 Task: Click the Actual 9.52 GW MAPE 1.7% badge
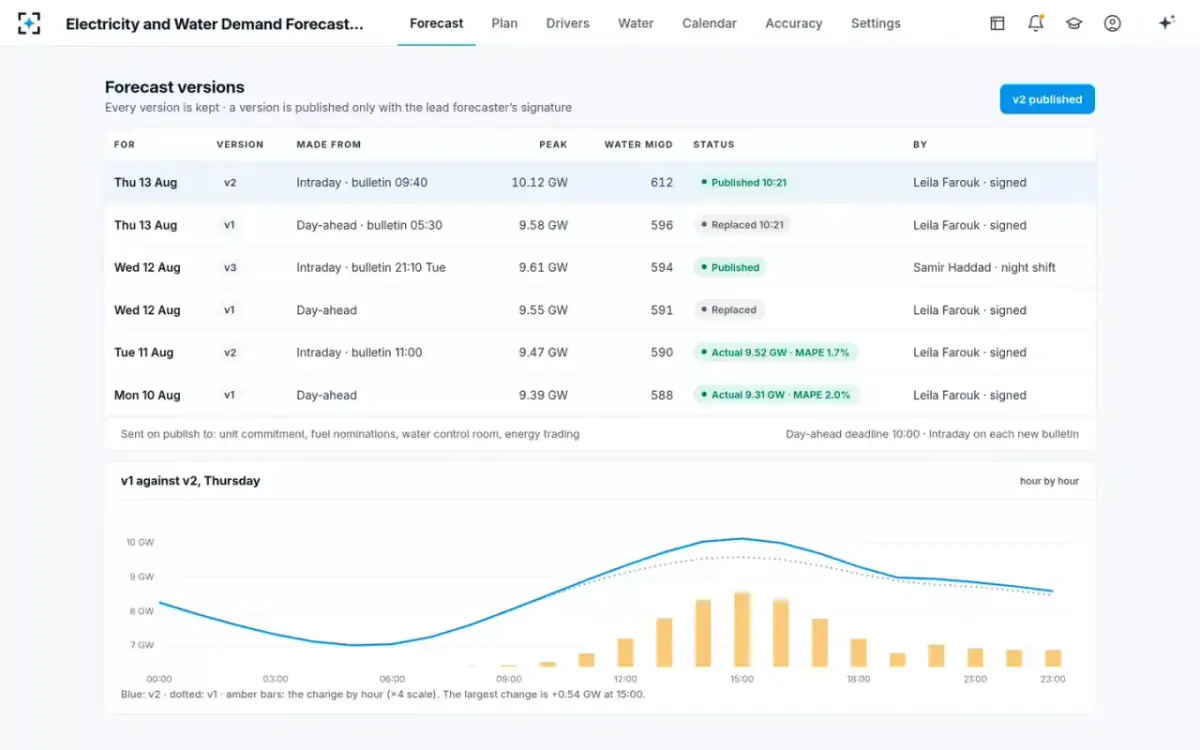(776, 353)
